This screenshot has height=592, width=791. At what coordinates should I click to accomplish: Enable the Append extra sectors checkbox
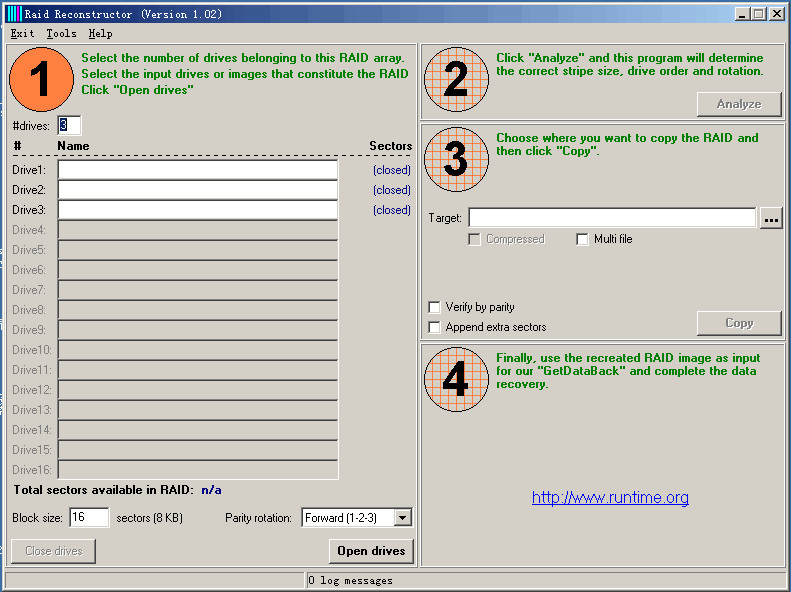pos(434,327)
